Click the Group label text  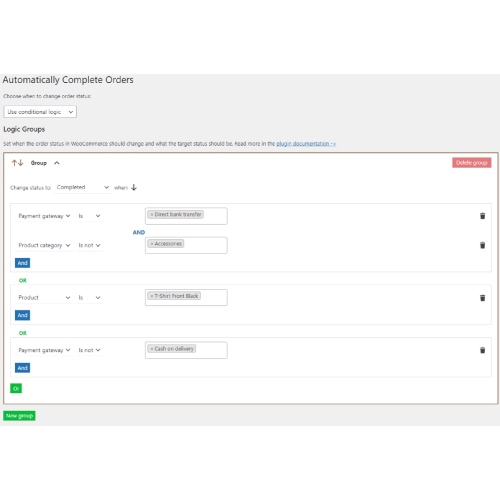pyautogui.click(x=39, y=163)
